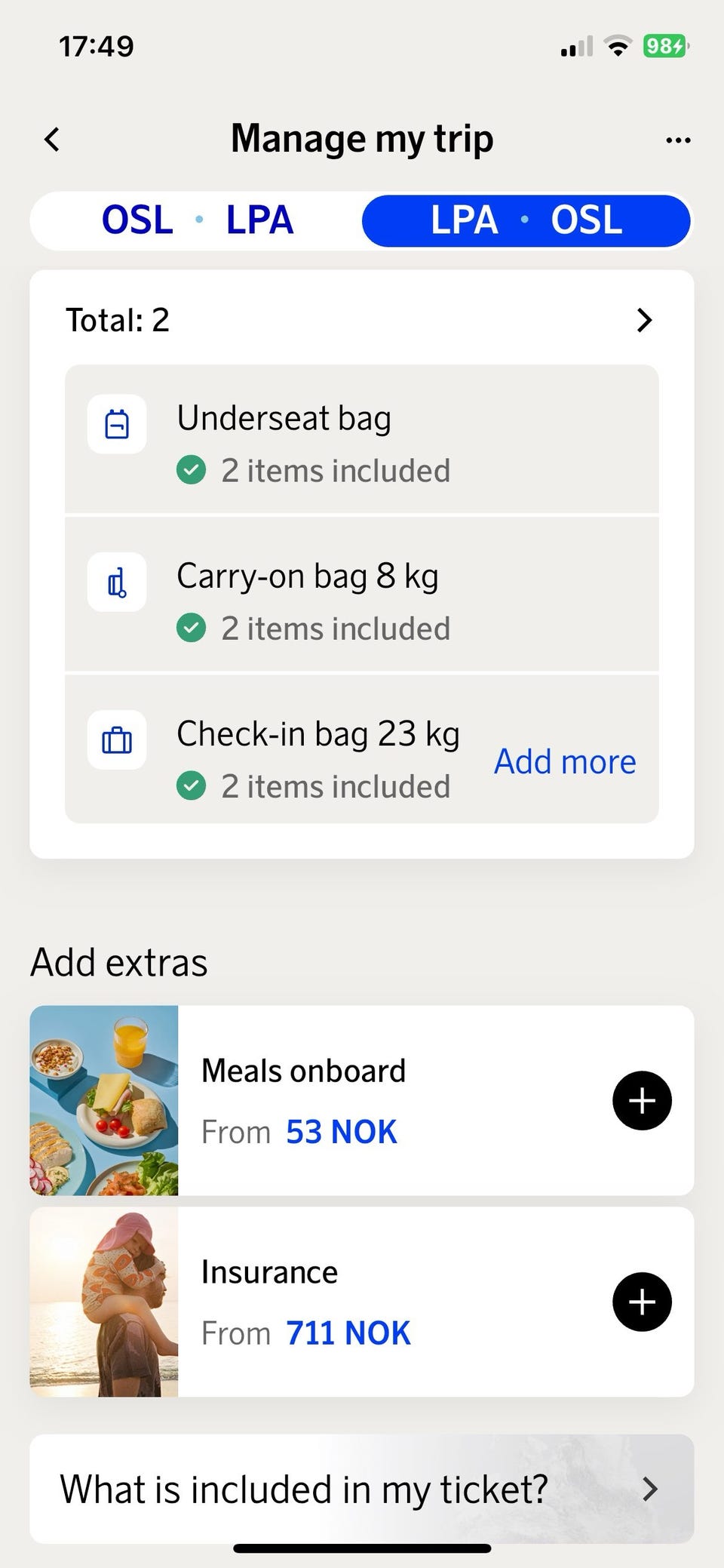Switch to the OSL · LPA flight tab

point(198,220)
